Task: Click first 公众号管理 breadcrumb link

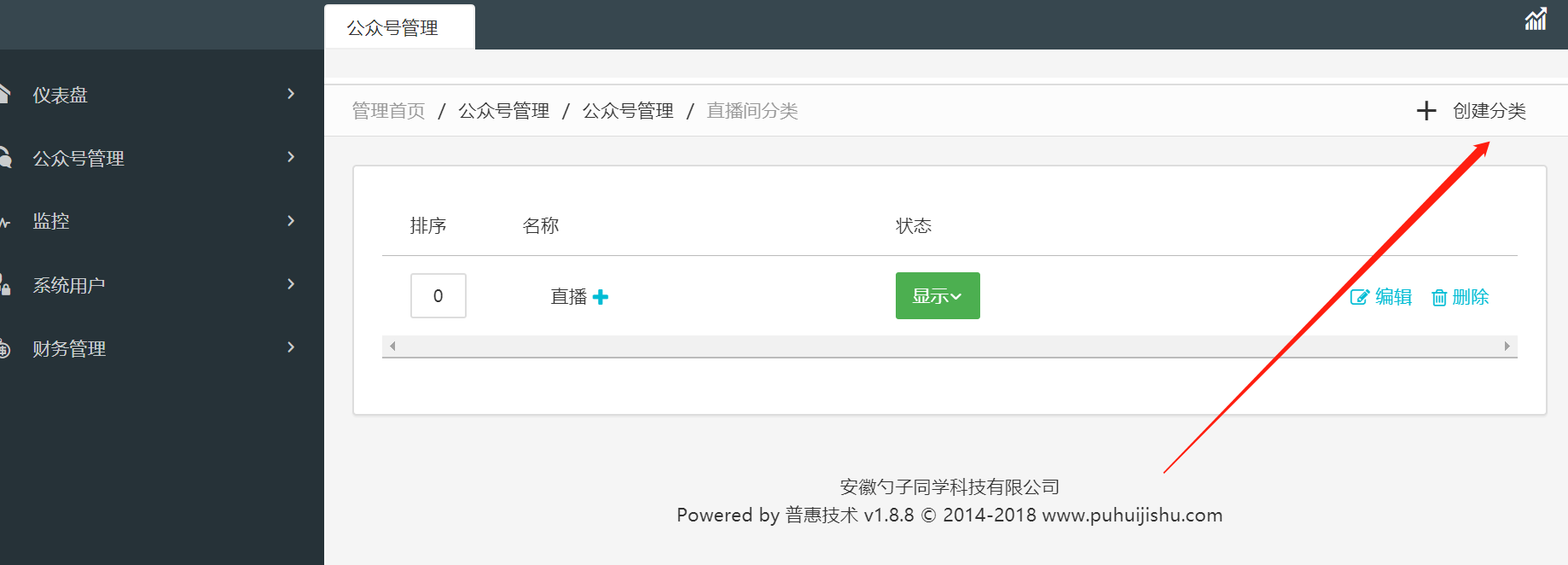Action: click(x=503, y=111)
